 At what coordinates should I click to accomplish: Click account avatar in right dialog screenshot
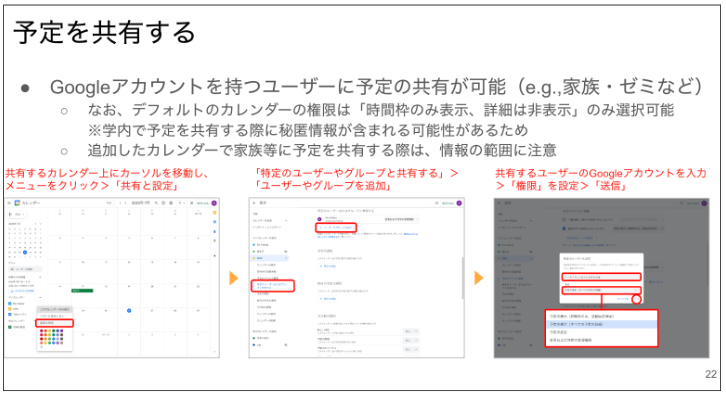pos(704,203)
